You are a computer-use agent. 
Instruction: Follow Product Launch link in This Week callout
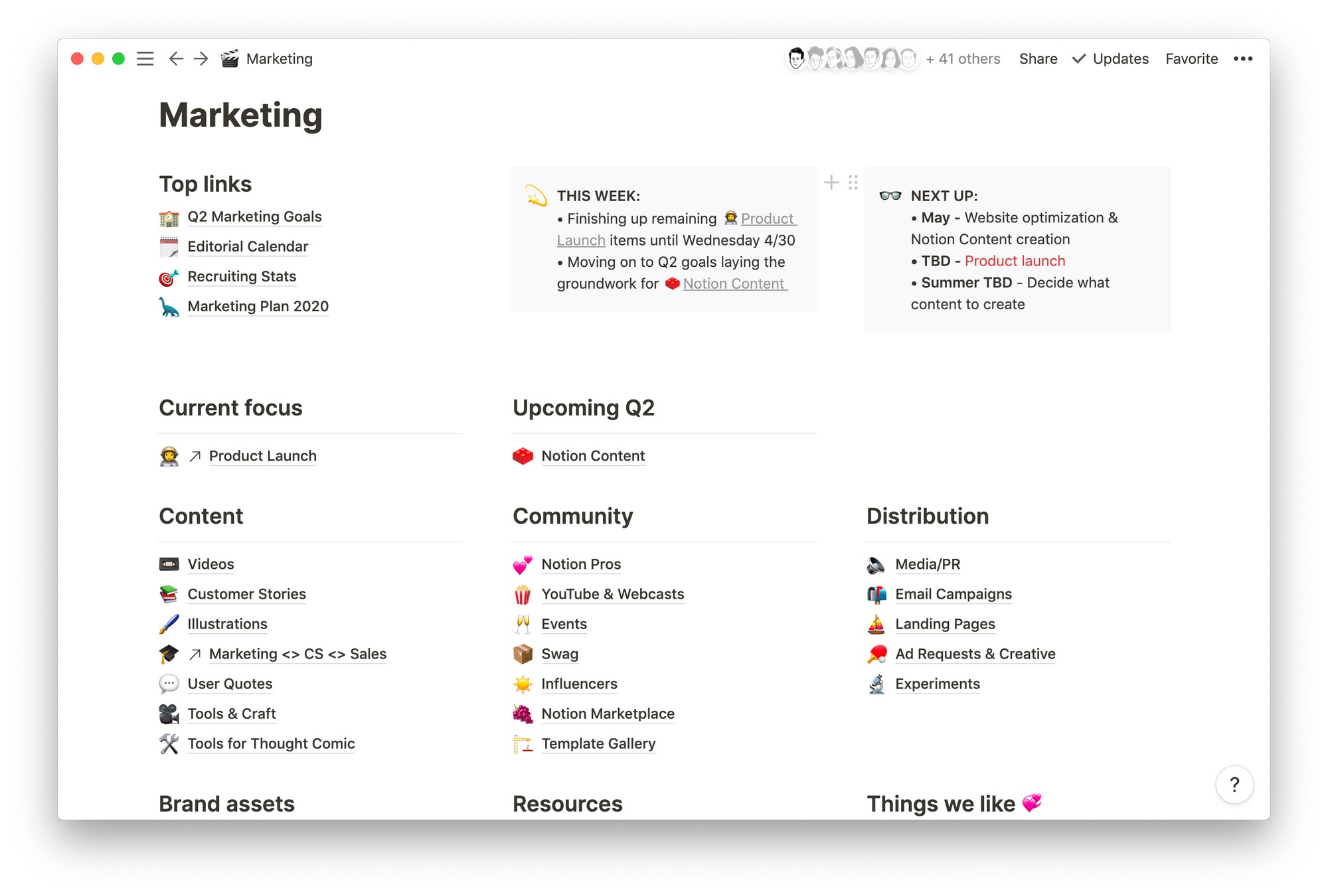768,218
